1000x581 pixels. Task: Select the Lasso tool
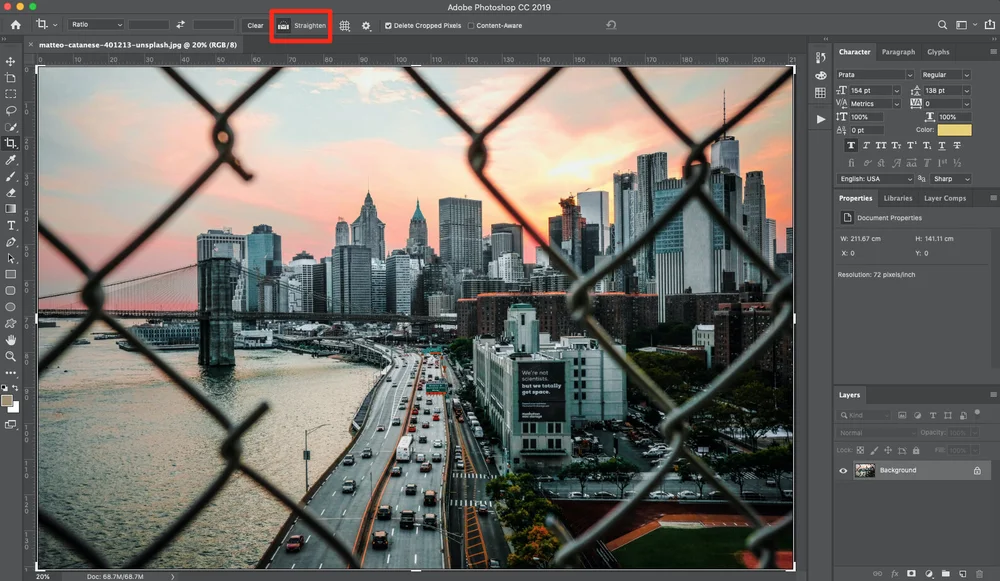[10, 110]
